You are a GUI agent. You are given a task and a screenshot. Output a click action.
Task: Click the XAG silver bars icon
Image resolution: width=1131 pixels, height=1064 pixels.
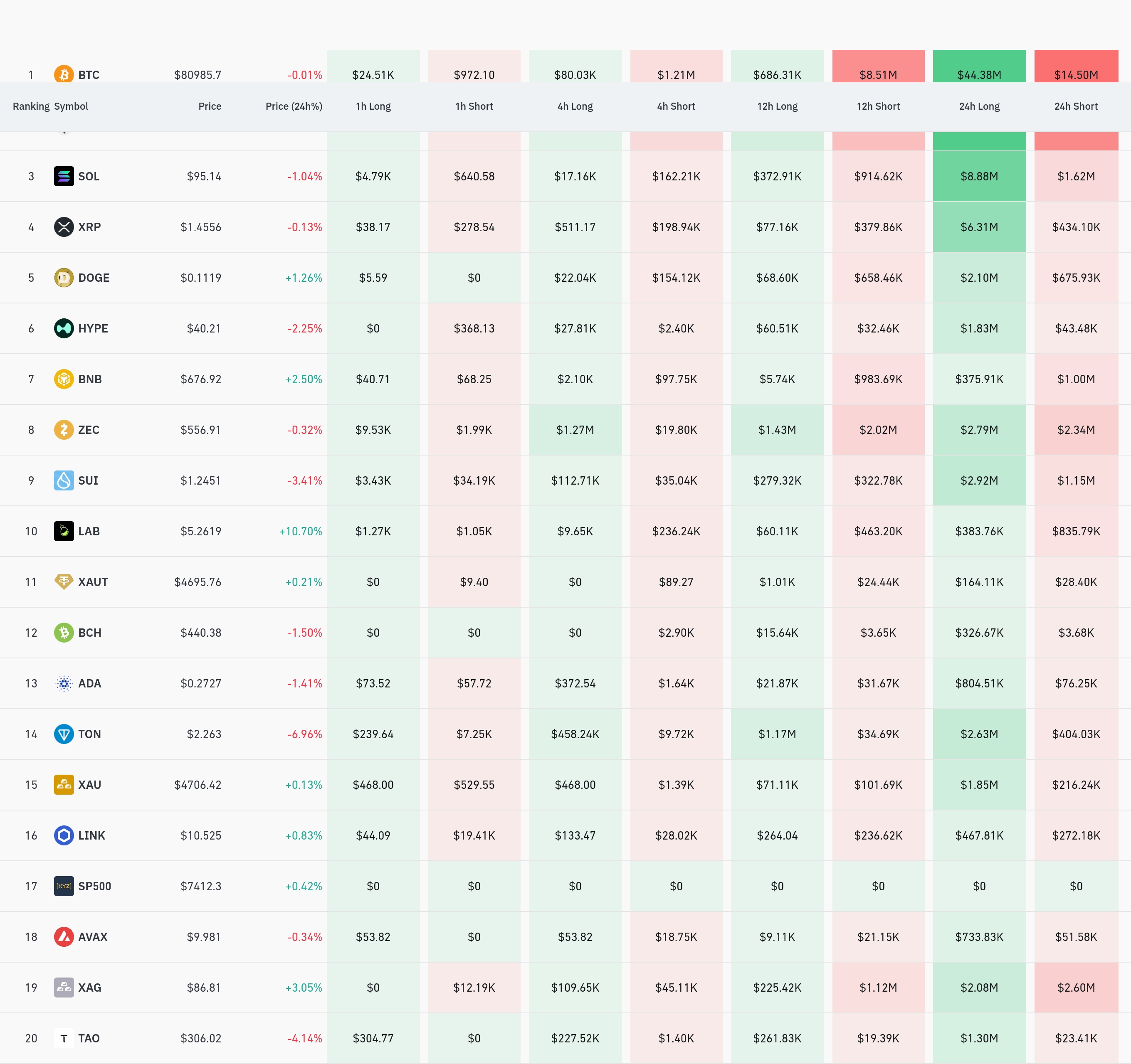[64, 987]
